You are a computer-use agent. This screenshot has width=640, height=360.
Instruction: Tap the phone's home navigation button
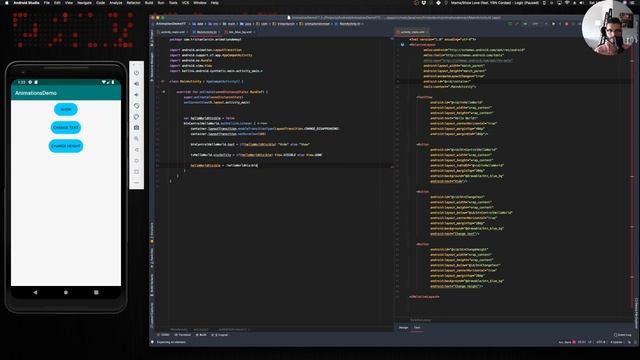pyautogui.click(x=66, y=292)
